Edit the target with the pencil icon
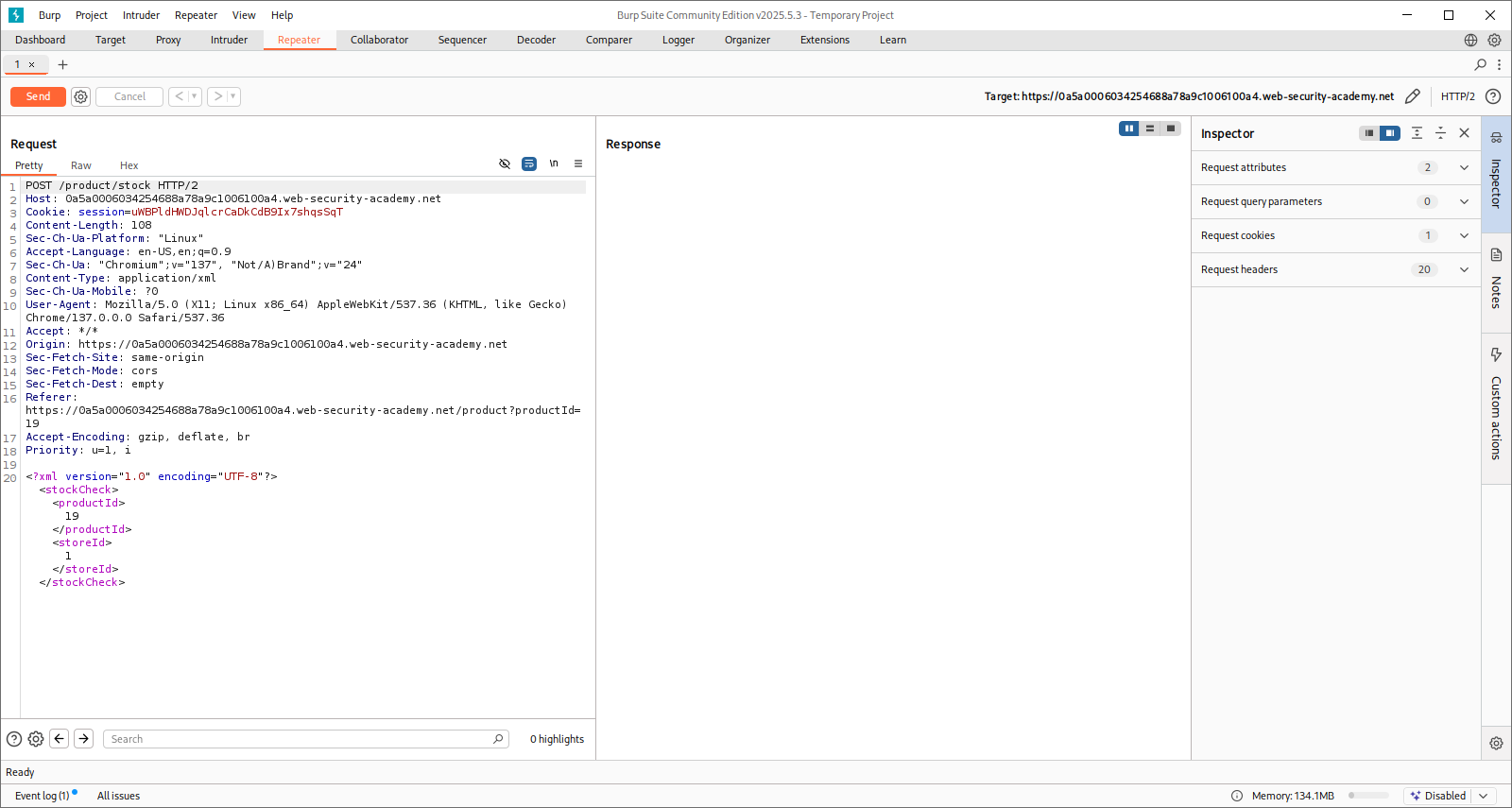This screenshot has height=808, width=1512. pyautogui.click(x=1413, y=96)
